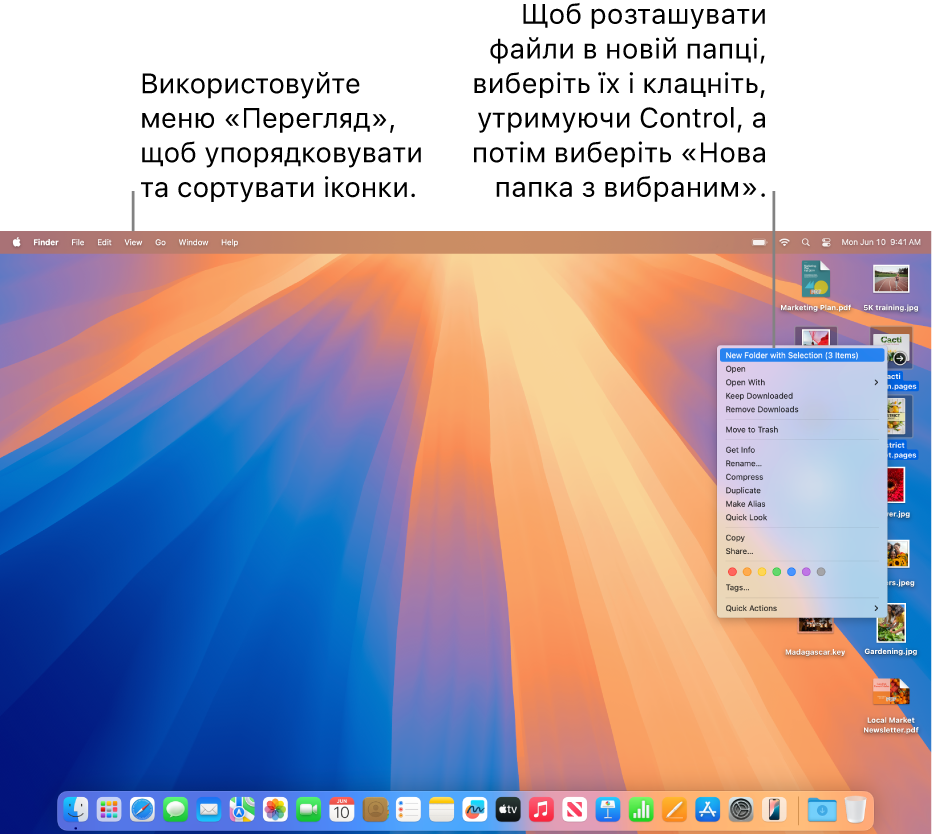Select Rename… in the context menu

tap(801, 464)
